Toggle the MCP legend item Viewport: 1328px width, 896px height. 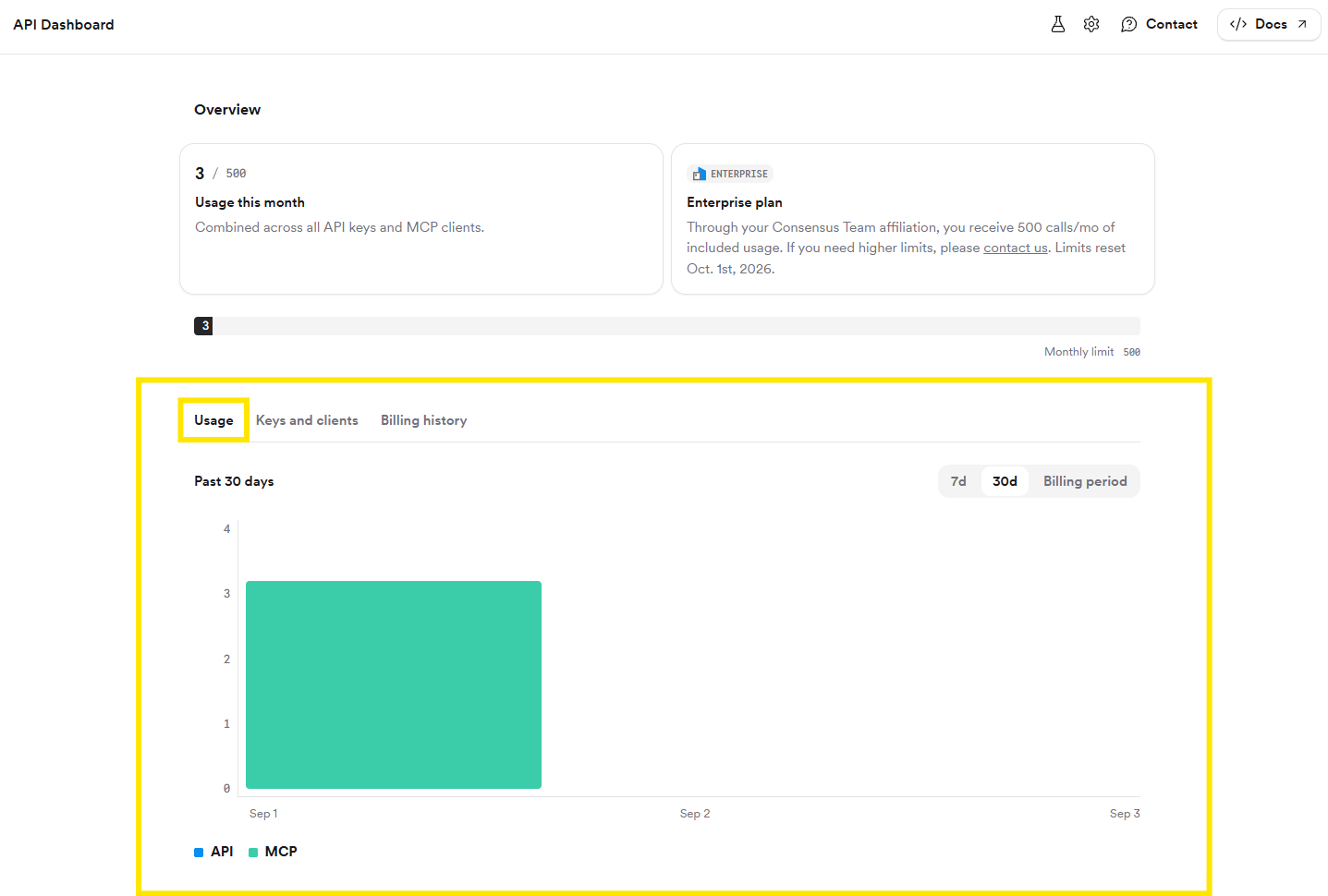click(273, 852)
